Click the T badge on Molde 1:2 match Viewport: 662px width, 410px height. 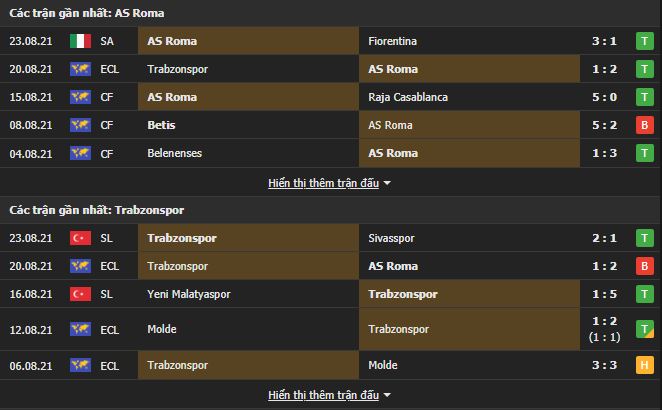click(645, 329)
